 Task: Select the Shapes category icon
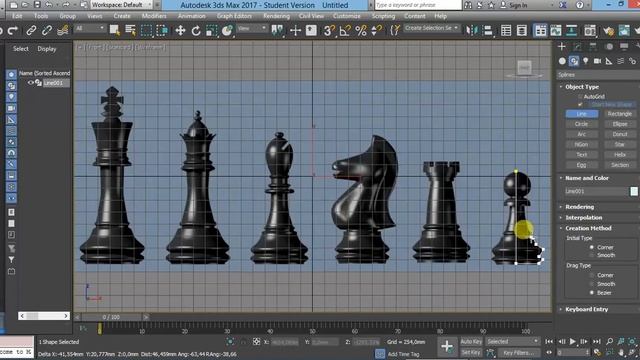(x=574, y=61)
